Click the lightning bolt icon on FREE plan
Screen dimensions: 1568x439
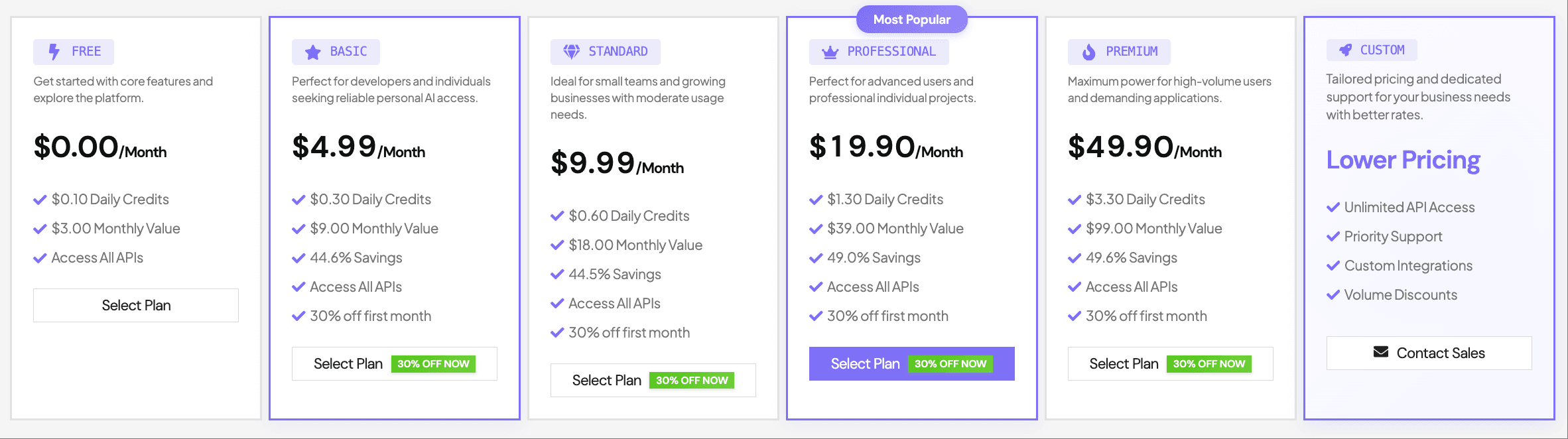[54, 52]
